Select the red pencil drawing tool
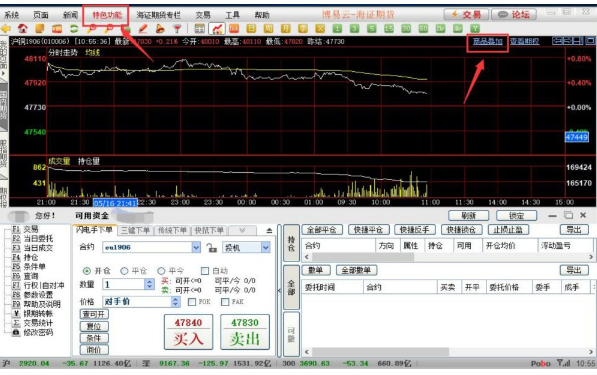The image size is (597, 375). click(143, 29)
